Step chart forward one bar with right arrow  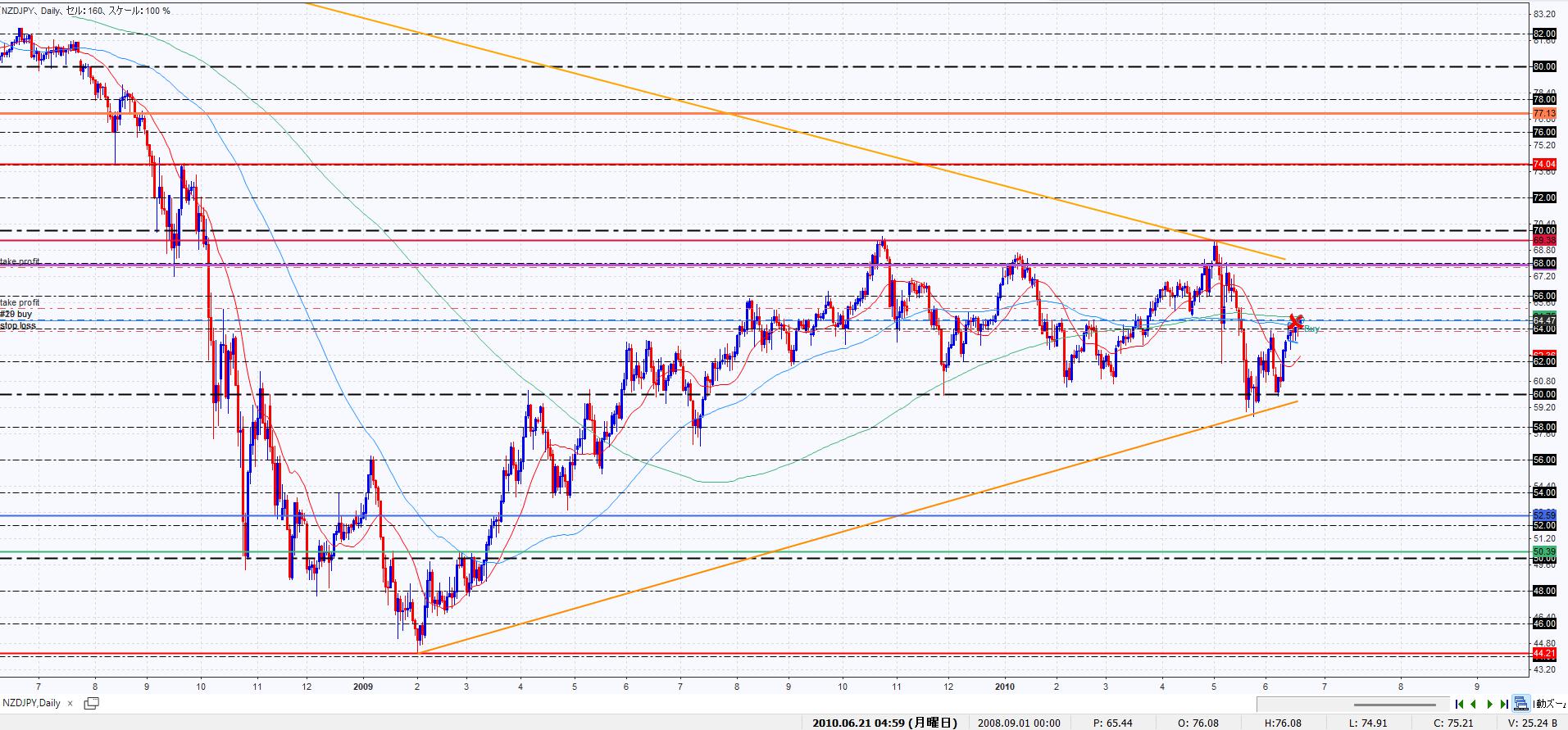(x=1489, y=704)
